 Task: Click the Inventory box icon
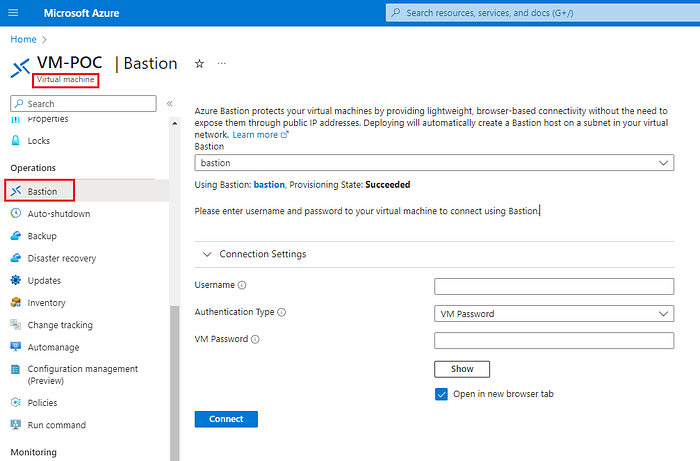pyautogui.click(x=16, y=303)
